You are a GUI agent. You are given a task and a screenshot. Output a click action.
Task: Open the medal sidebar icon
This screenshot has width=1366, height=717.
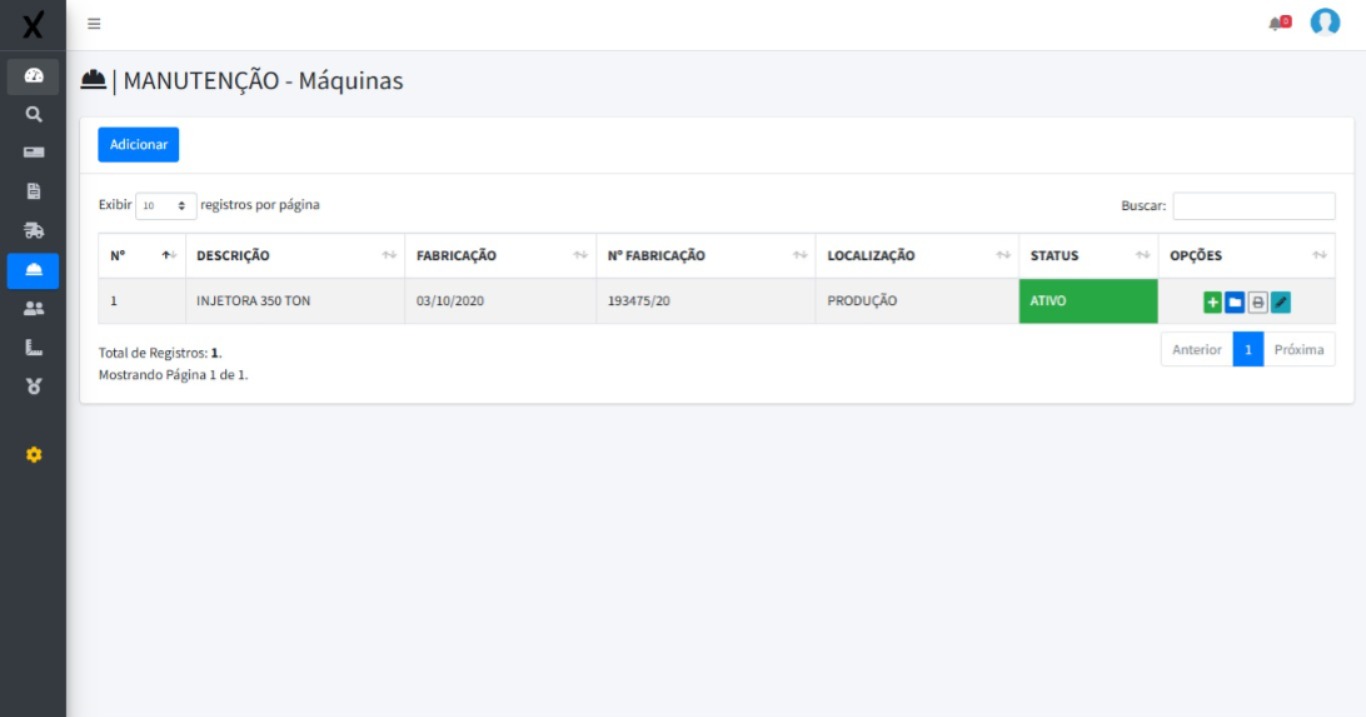(x=33, y=386)
